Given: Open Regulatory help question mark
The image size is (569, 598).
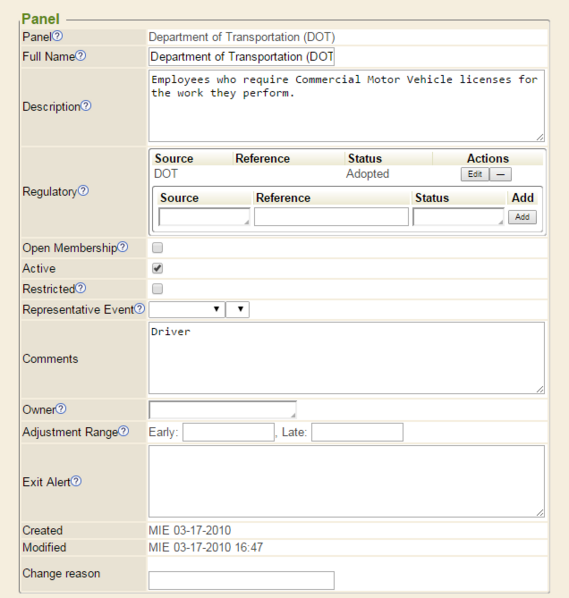Looking at the screenshot, I should [84, 191].
